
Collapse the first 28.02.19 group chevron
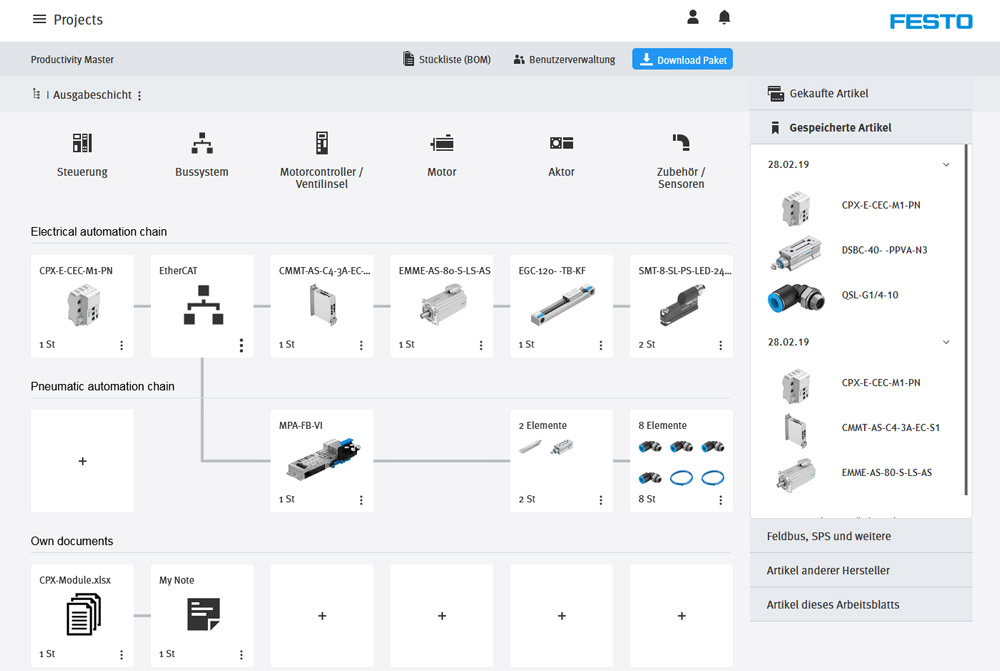(x=945, y=163)
